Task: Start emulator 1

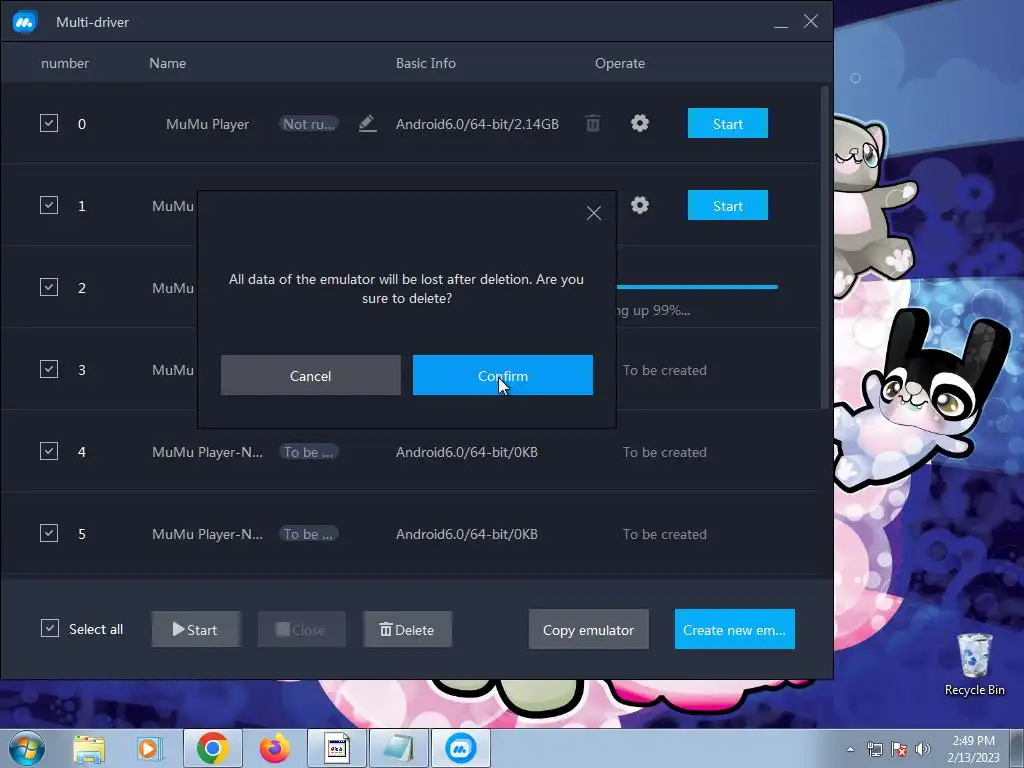Action: (728, 206)
